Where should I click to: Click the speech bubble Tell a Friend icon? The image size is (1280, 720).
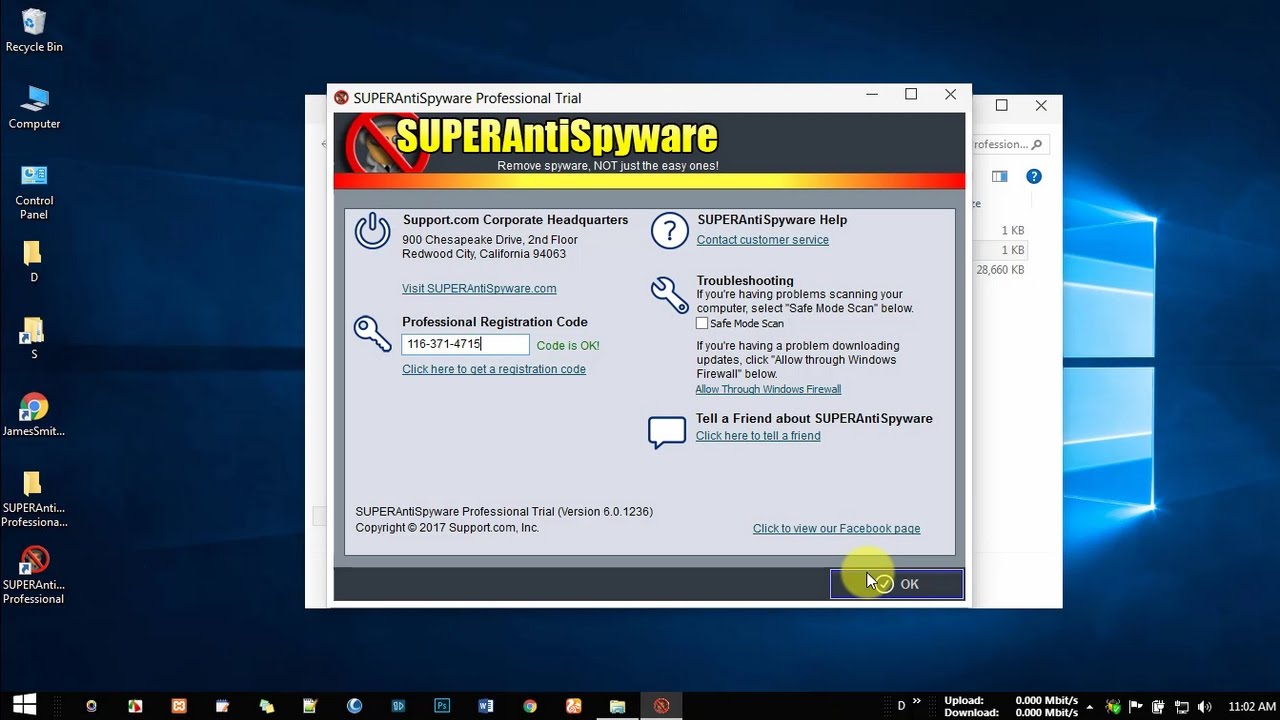[x=667, y=431]
